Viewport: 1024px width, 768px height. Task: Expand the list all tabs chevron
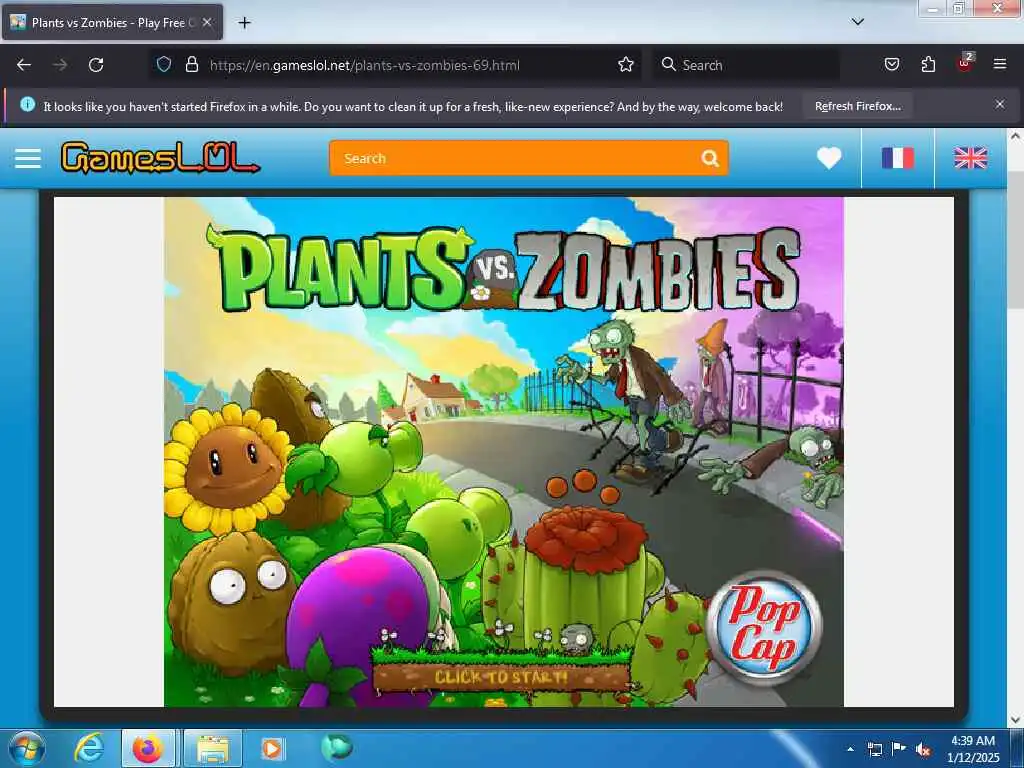858,22
